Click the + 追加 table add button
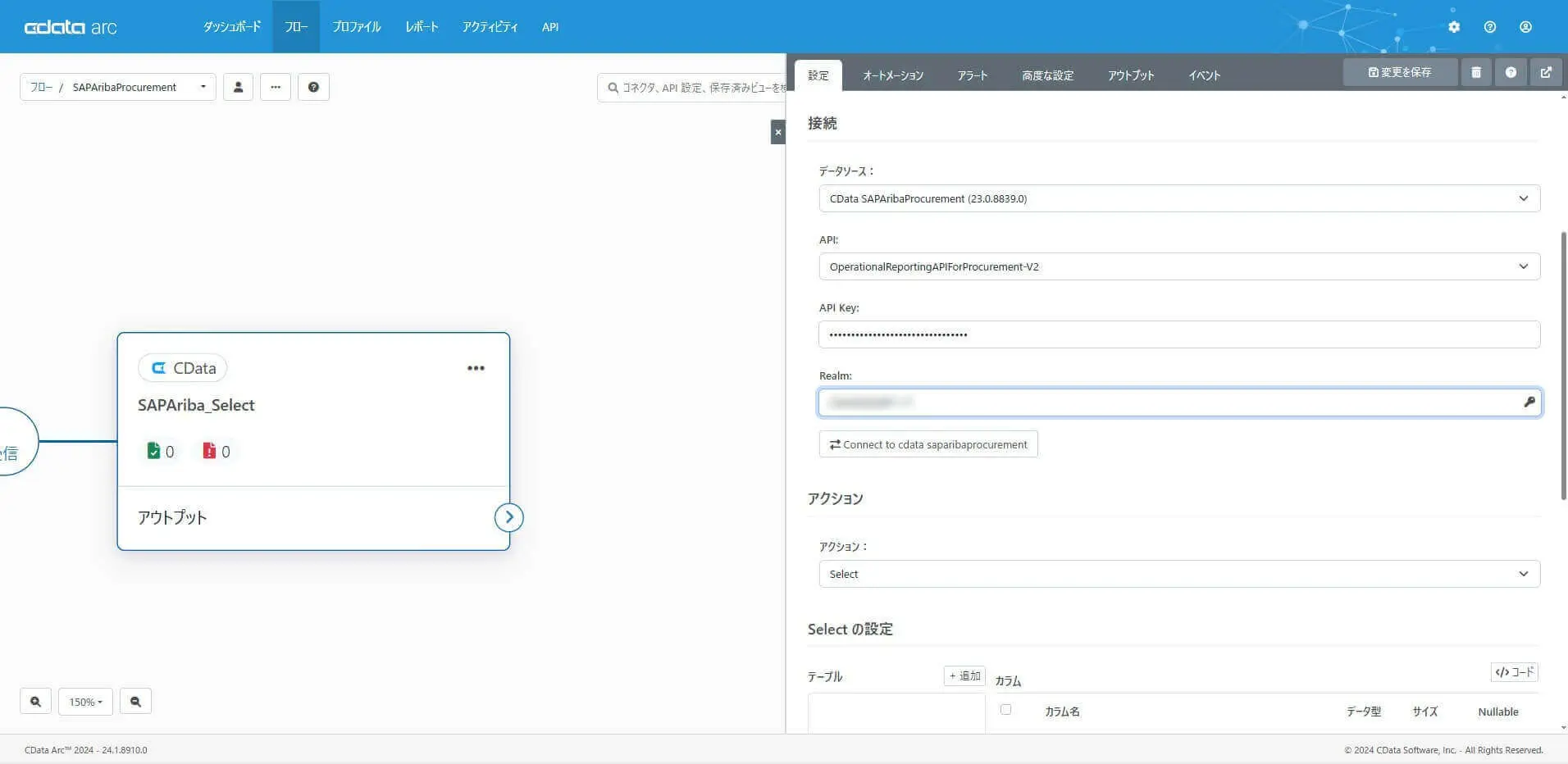 964,675
